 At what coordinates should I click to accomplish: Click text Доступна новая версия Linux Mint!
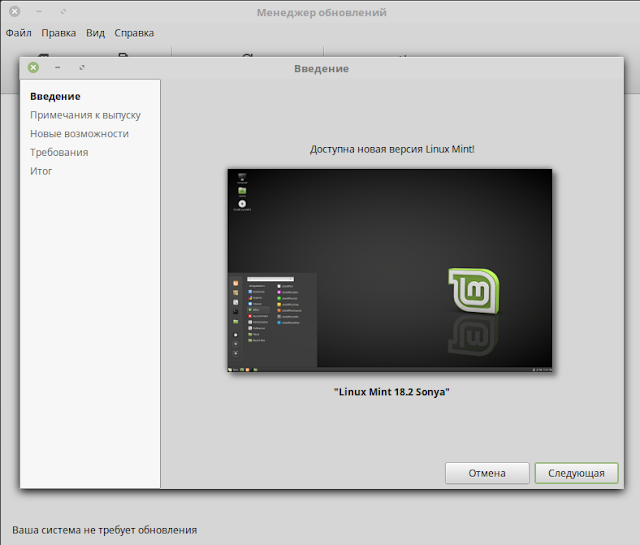[x=392, y=149]
